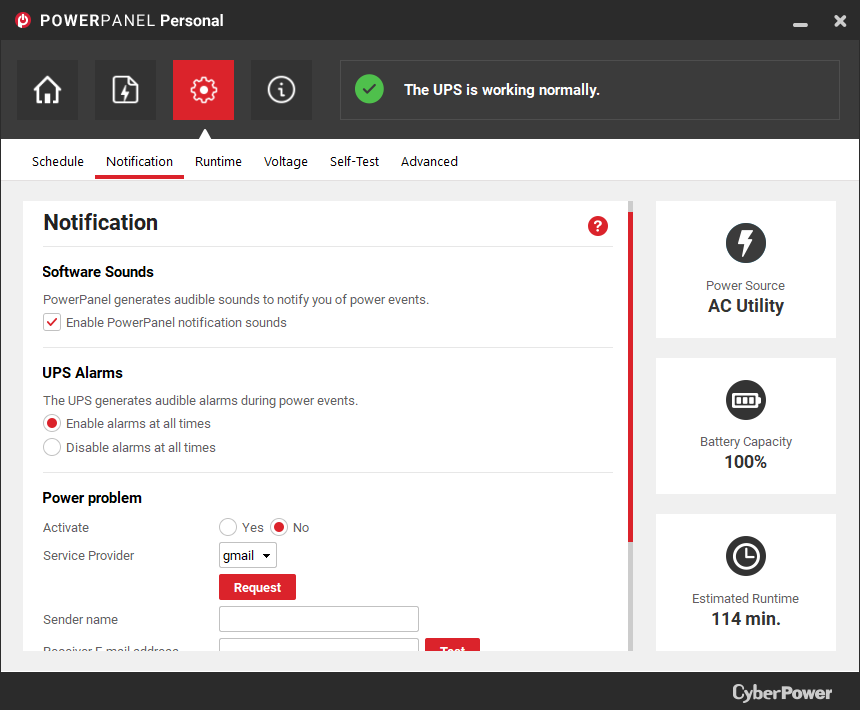
Task: Switch to the Self-Test tab
Action: [x=354, y=162]
